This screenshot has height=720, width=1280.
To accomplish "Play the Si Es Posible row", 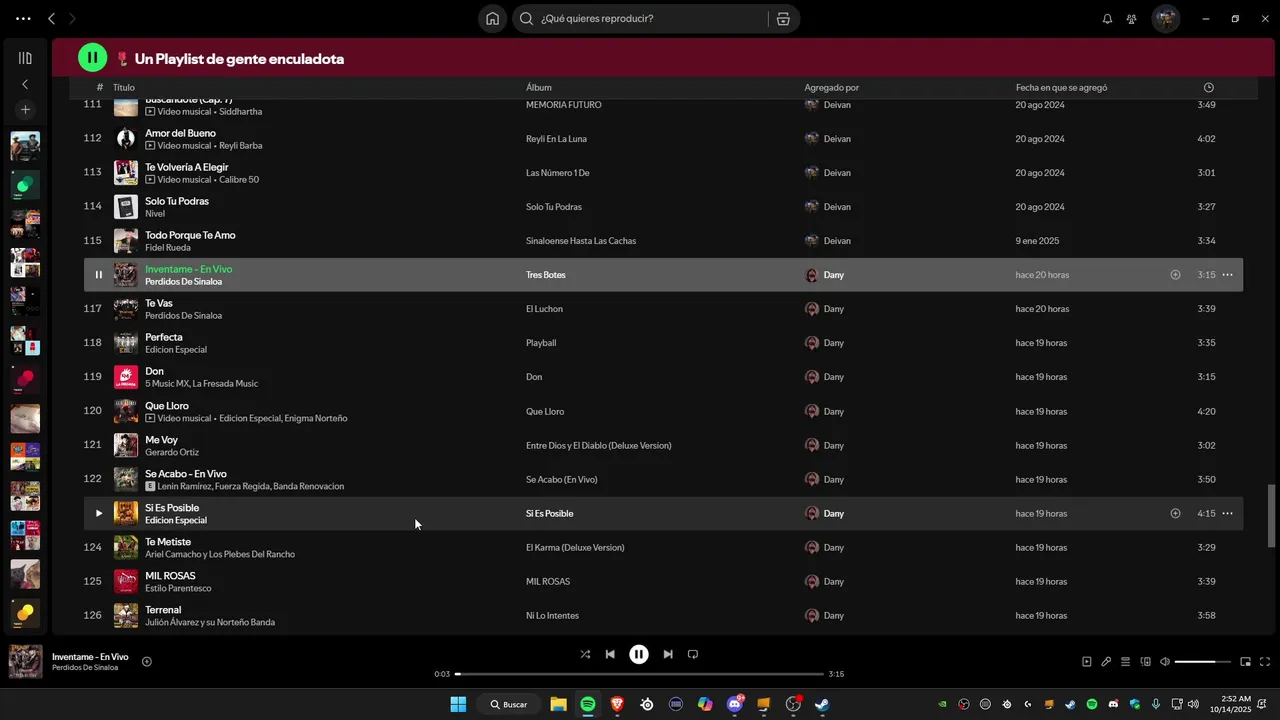I will pyautogui.click(x=98, y=513).
